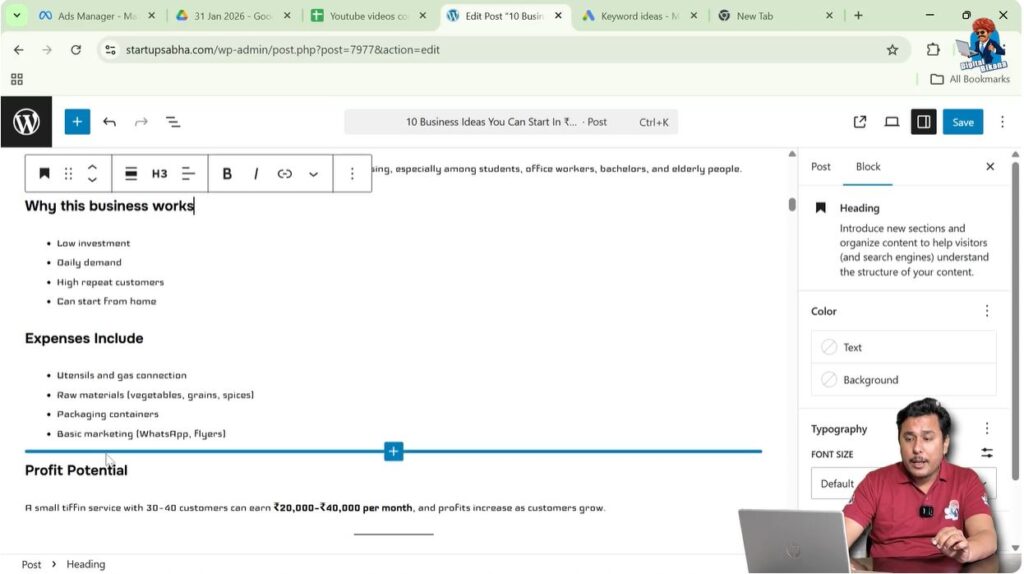Apply italic formatting to heading
The width and height of the screenshot is (1024, 574).
point(256,174)
